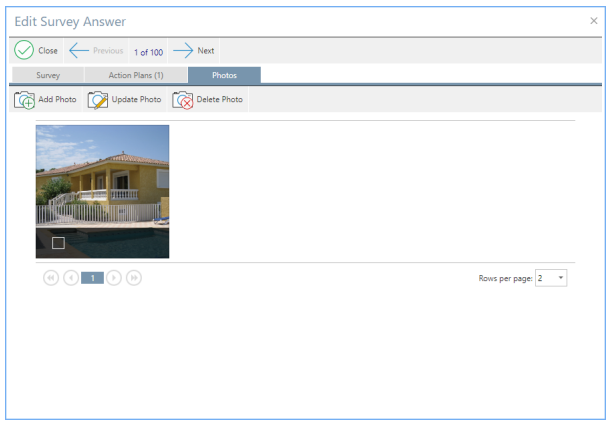This screenshot has height=426, width=613.
Task: Switch to the Survey tab
Action: tap(48, 75)
